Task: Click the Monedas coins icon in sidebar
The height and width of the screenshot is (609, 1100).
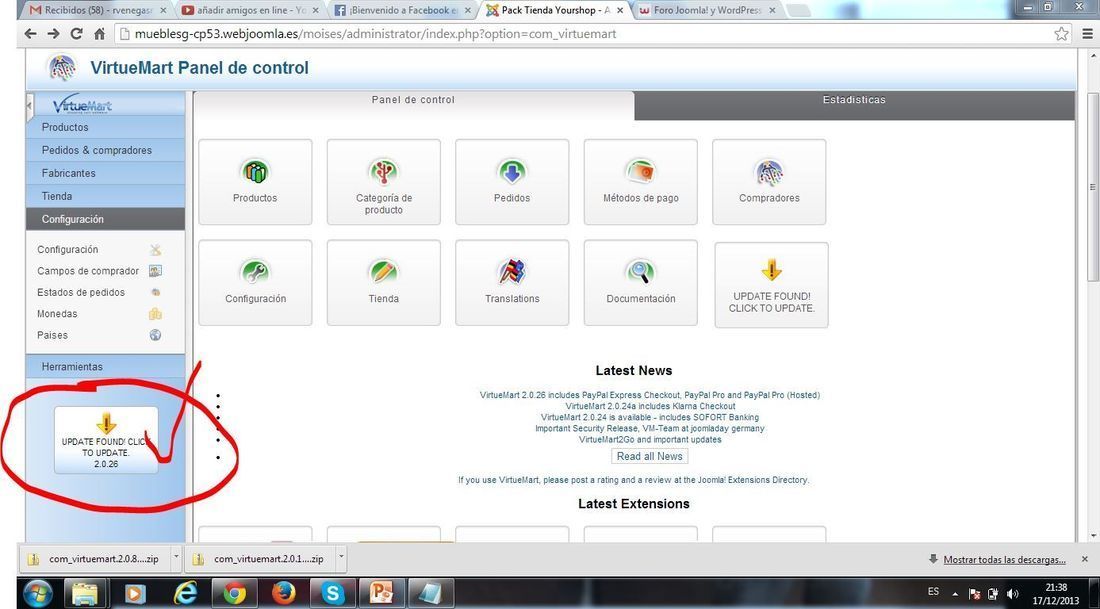Action: 155,314
